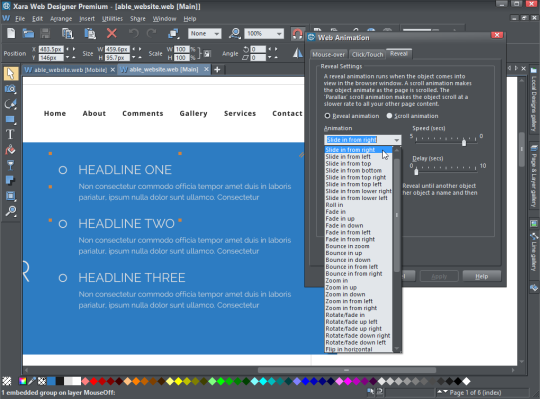Click the Help button in Web Animation
This screenshot has height=399, width=540.
(x=481, y=276)
